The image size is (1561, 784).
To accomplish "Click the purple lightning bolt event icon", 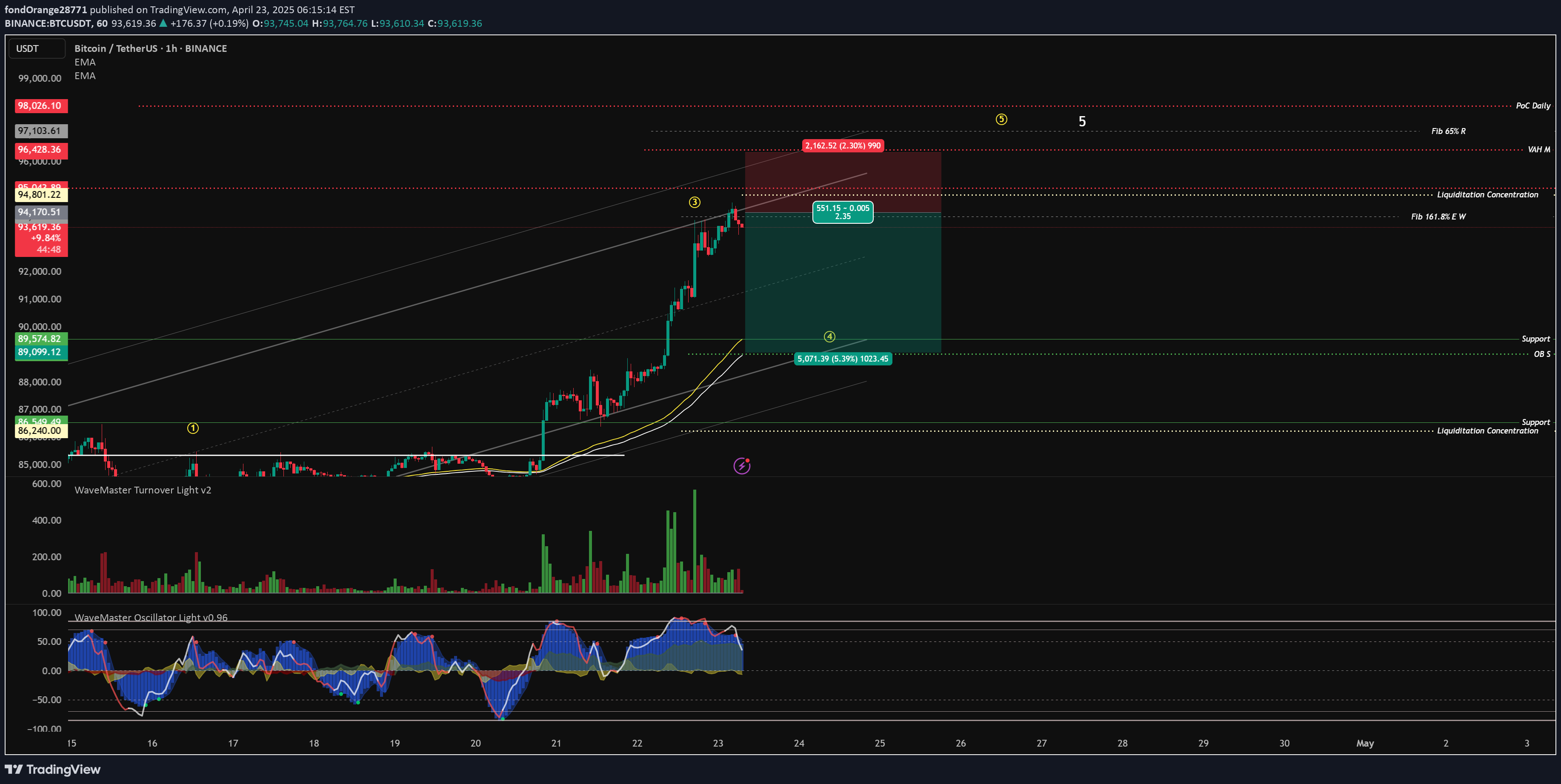I will [742, 465].
